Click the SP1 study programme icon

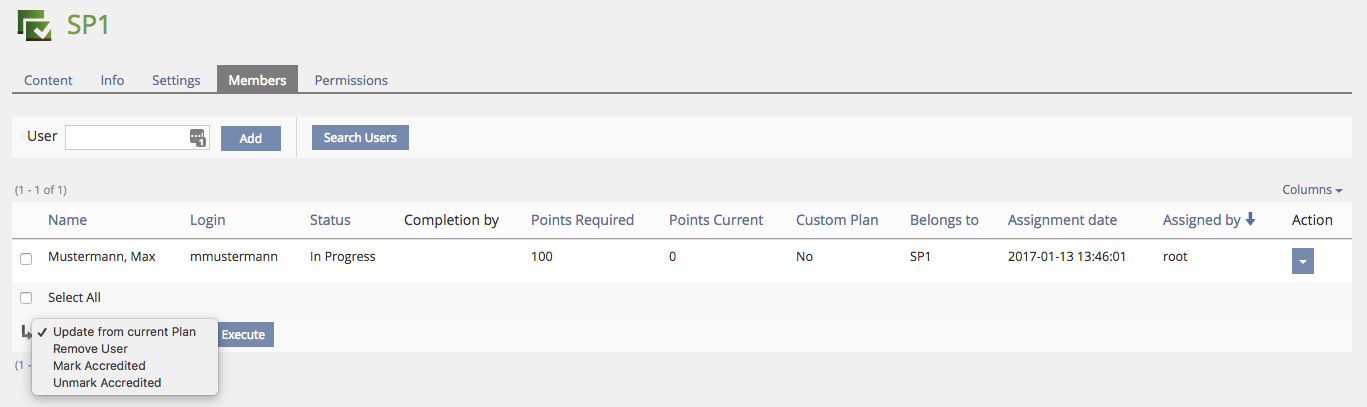(x=34, y=24)
